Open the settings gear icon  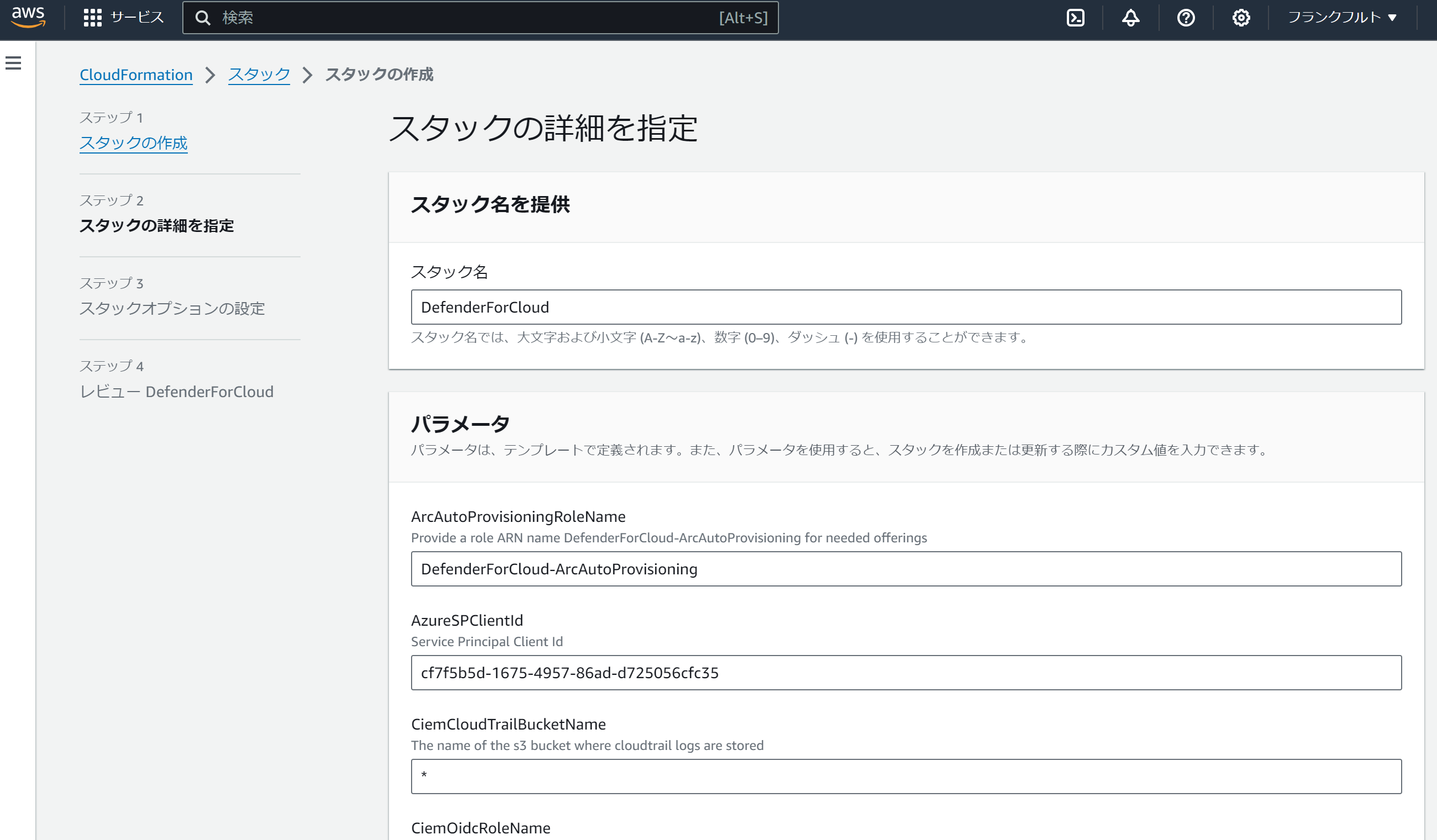[x=1241, y=18]
